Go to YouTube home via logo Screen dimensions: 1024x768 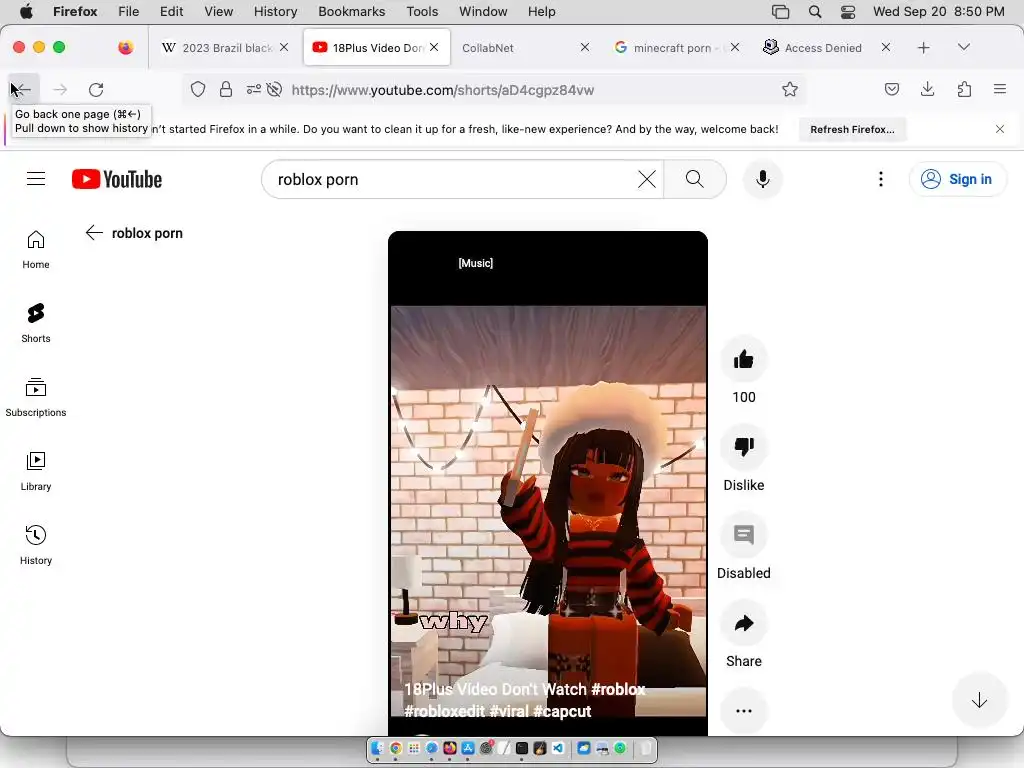117,179
